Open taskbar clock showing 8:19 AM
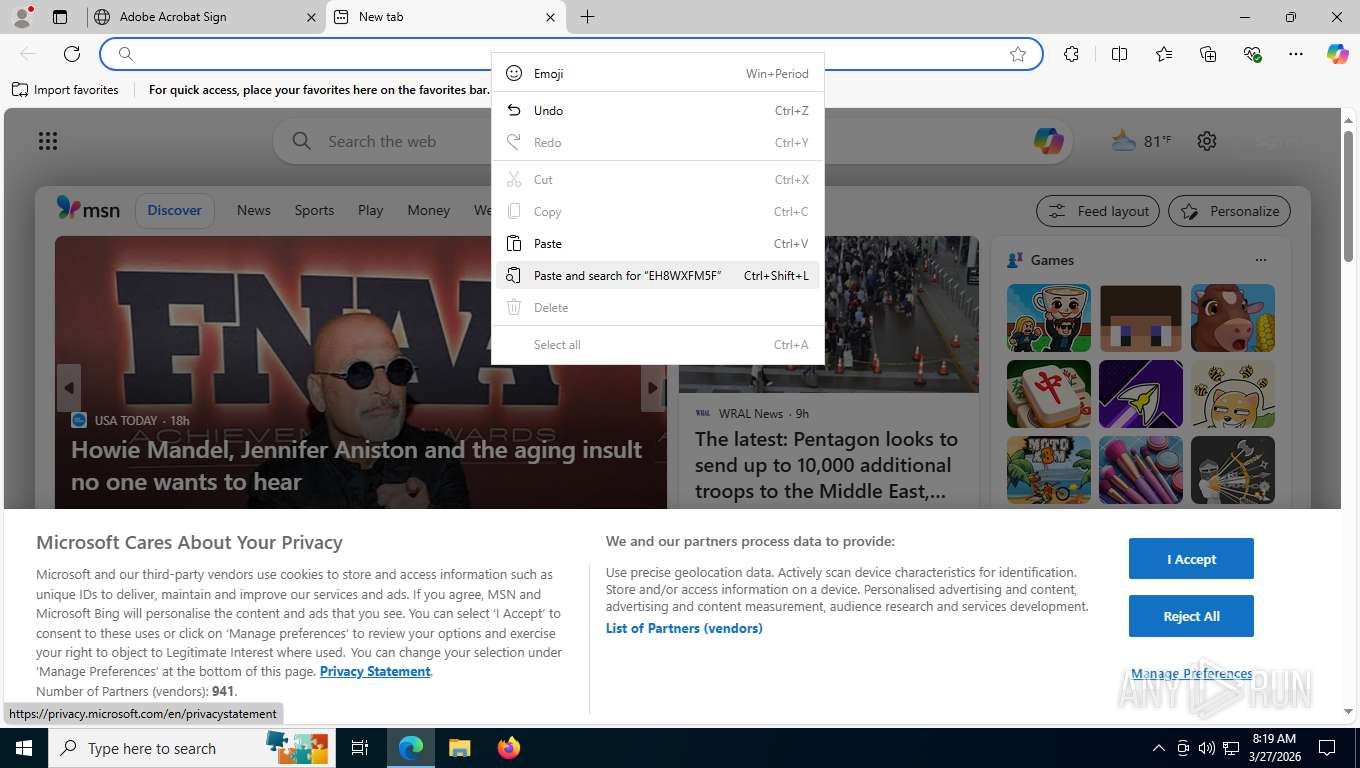Viewport: 1360px width, 768px height. pyautogui.click(x=1274, y=748)
